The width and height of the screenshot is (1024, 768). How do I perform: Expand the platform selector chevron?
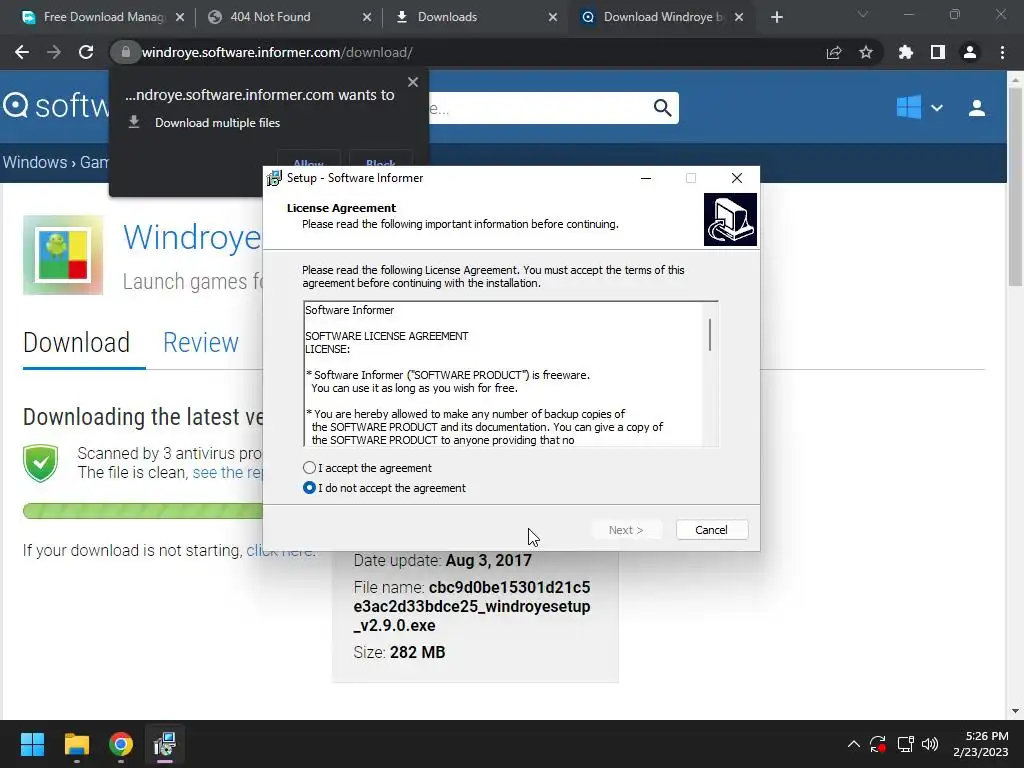936,108
